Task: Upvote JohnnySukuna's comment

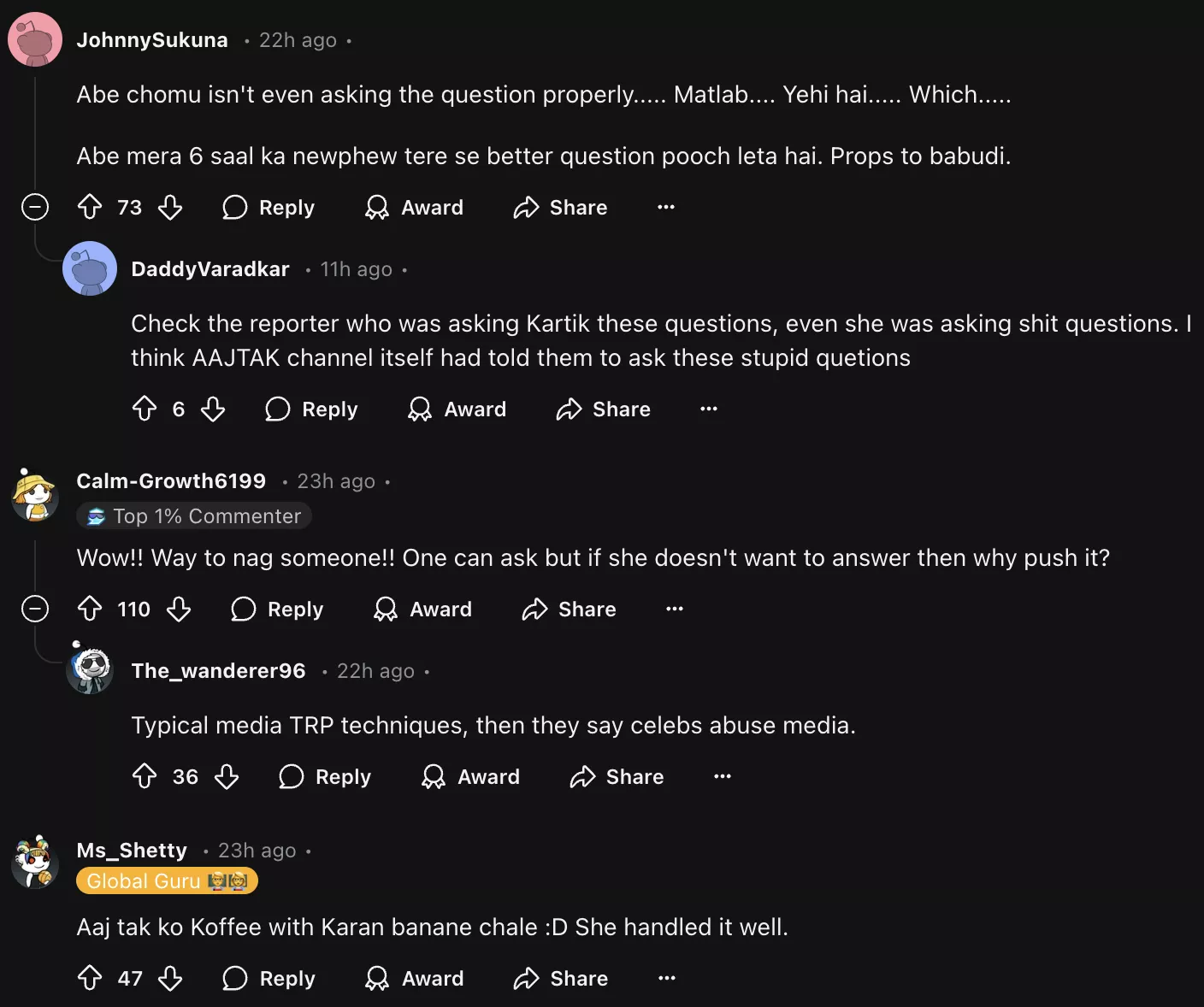Action: coord(90,207)
